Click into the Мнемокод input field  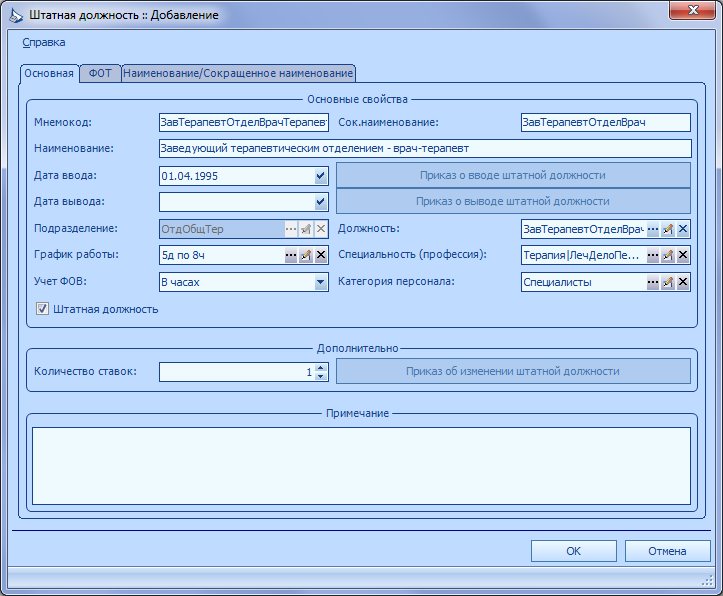coord(244,123)
